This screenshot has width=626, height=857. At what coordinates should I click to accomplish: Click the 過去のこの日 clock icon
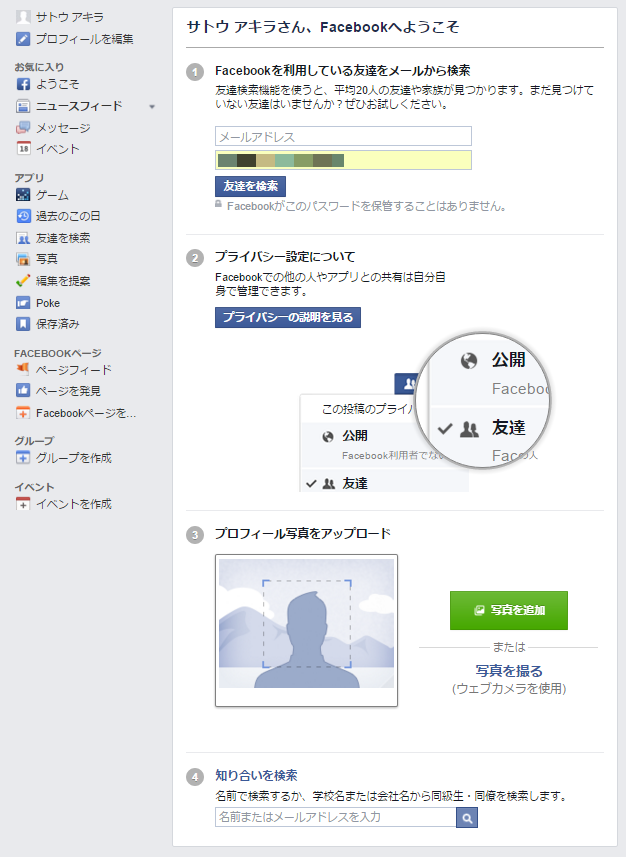coord(23,216)
